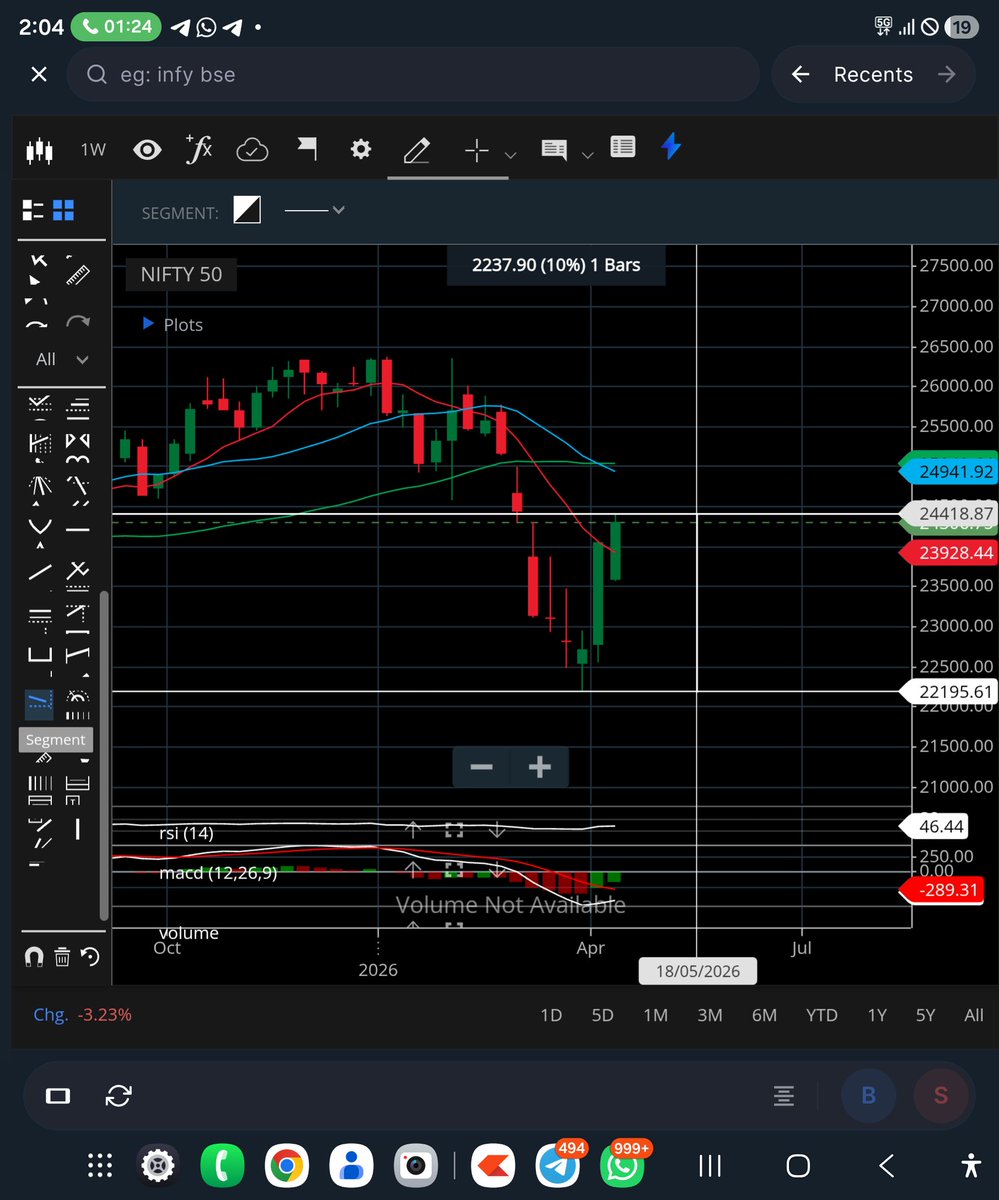Restore default with circular arrow icon

pos(90,957)
